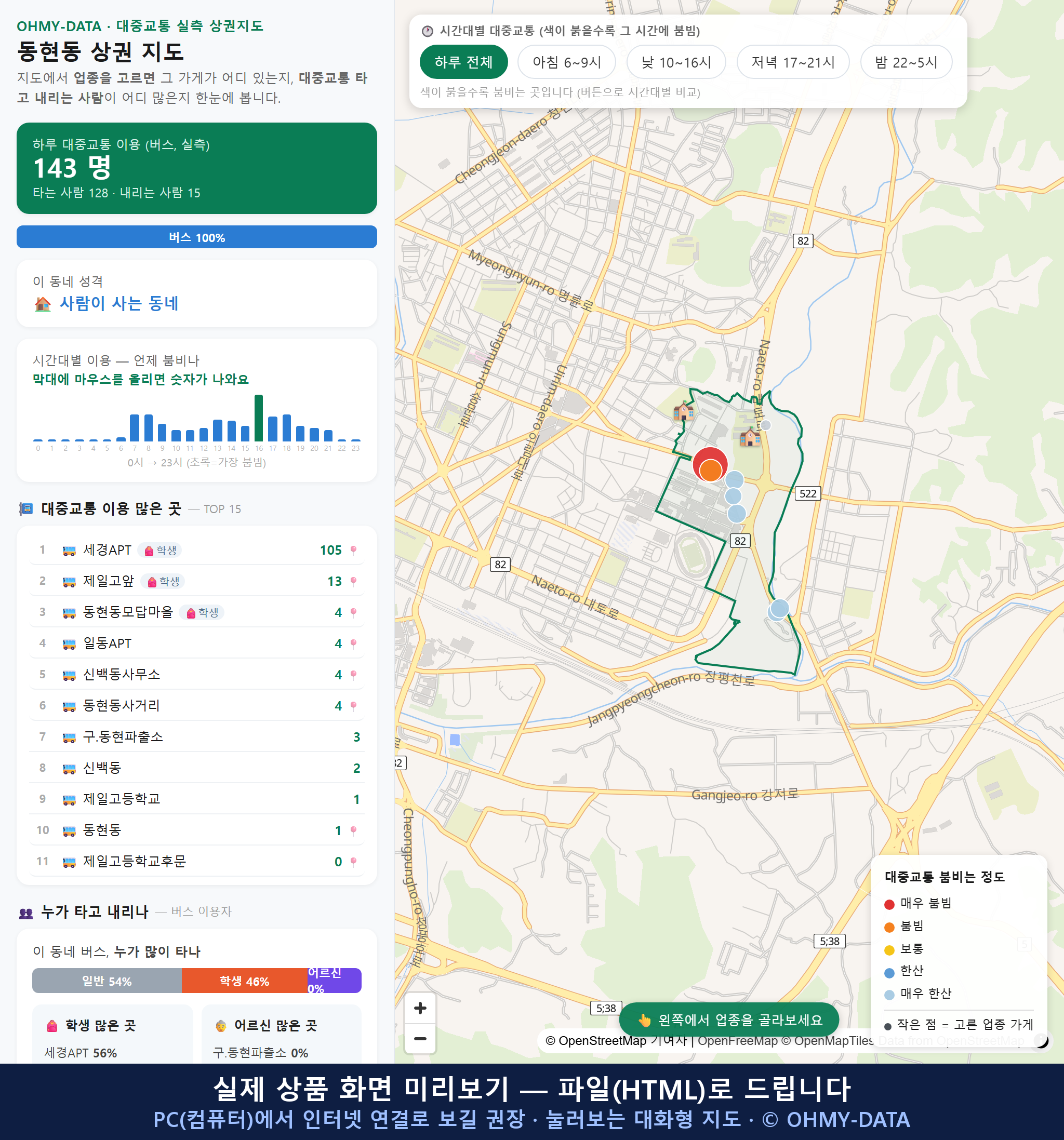1064x1140 pixels.
Task: Click the 왼쪽에서 업종을 골라보세요 button
Action: [728, 1020]
